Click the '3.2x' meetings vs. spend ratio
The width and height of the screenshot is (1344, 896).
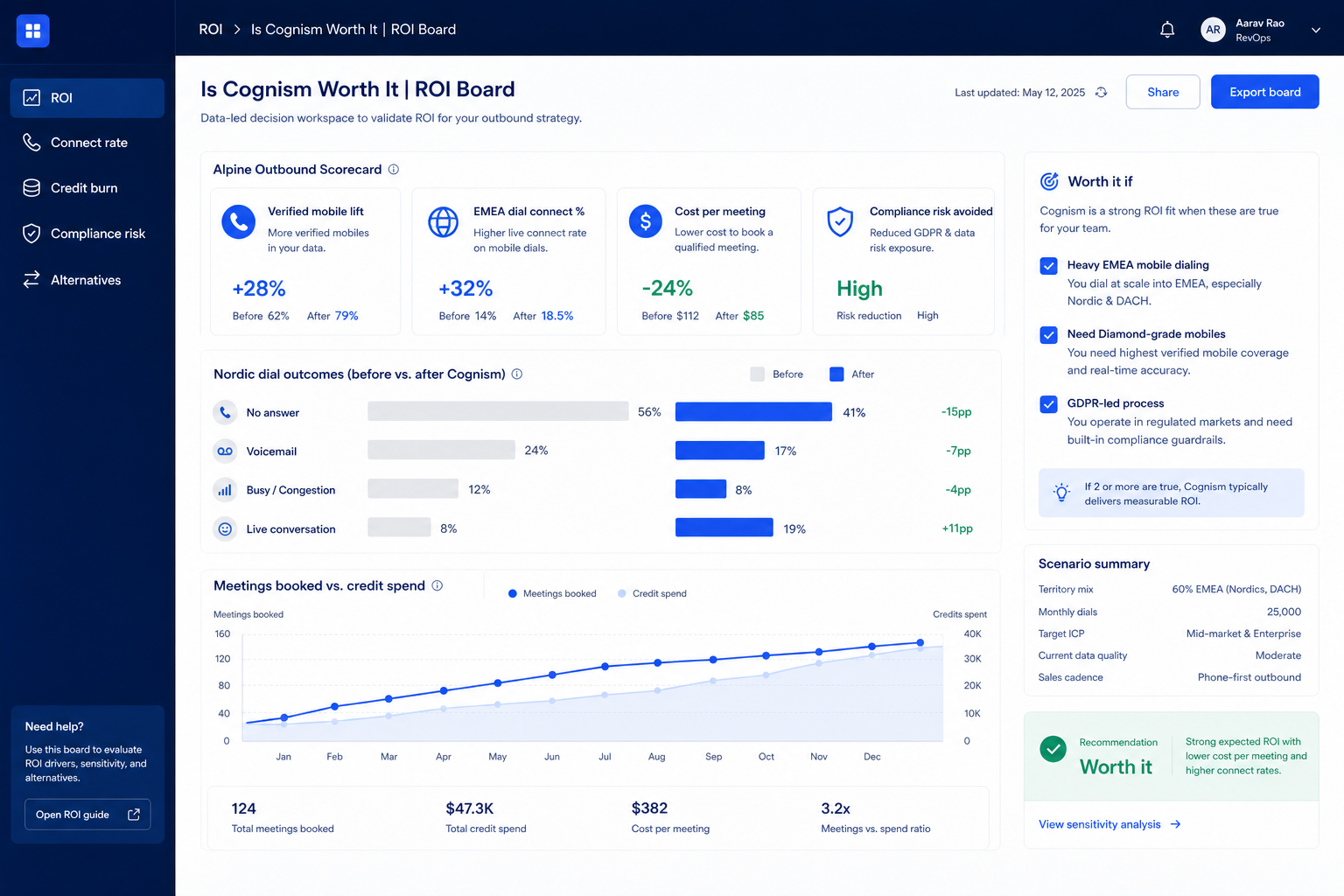[x=836, y=809]
